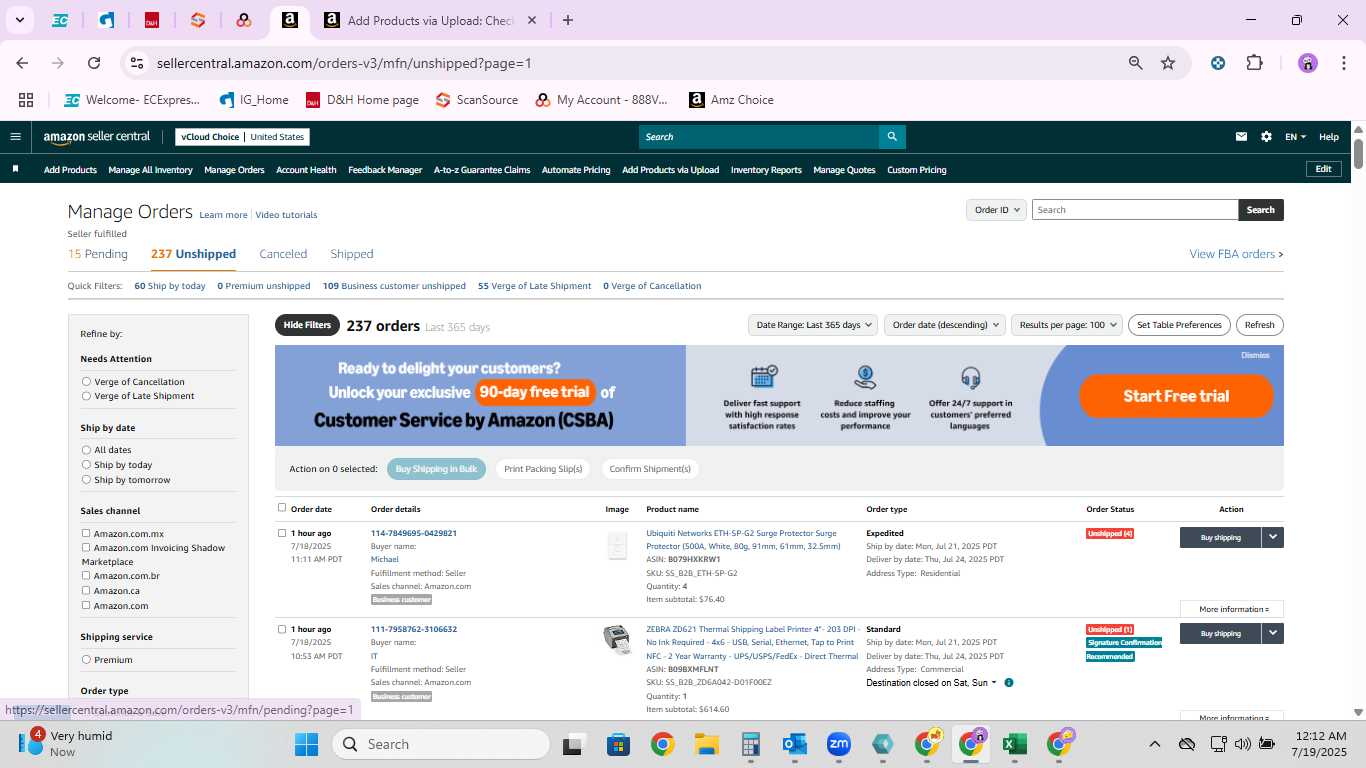View site information icon in address bar
Viewport: 1366px width, 768px height.
tap(137, 63)
